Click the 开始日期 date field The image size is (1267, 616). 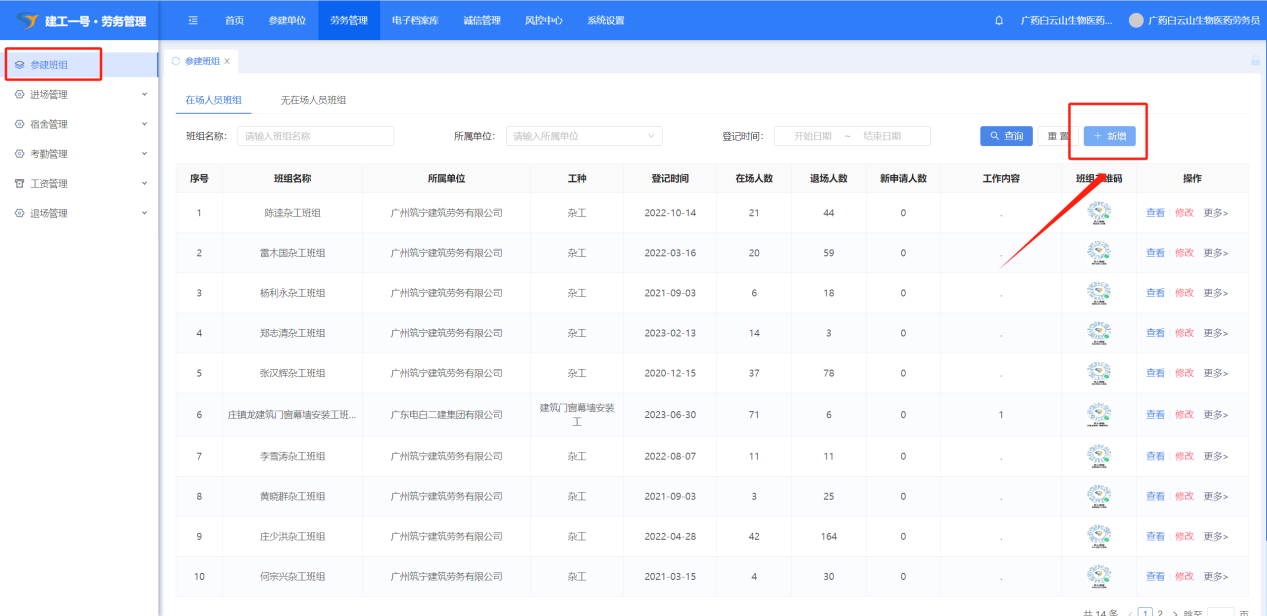click(812, 136)
